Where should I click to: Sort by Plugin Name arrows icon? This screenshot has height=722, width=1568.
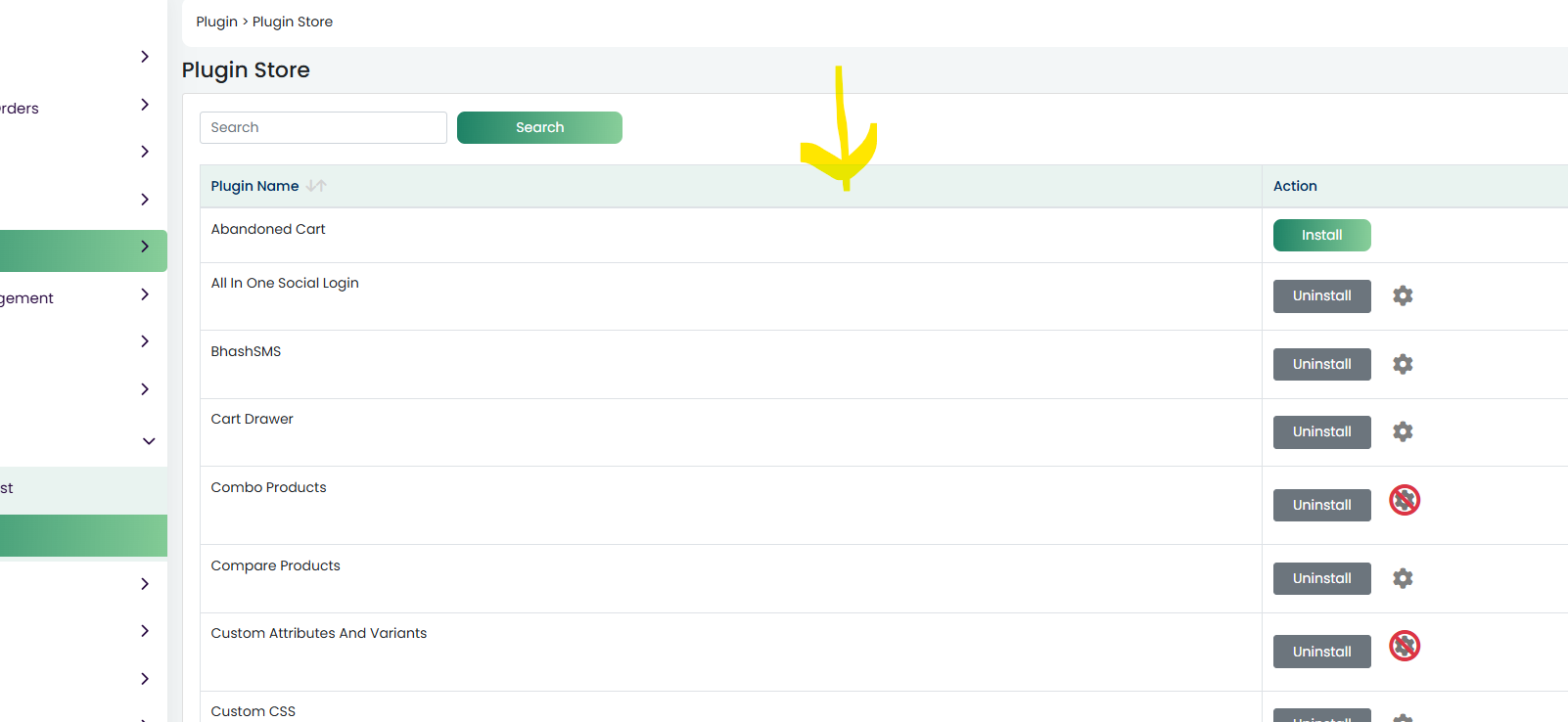click(316, 186)
